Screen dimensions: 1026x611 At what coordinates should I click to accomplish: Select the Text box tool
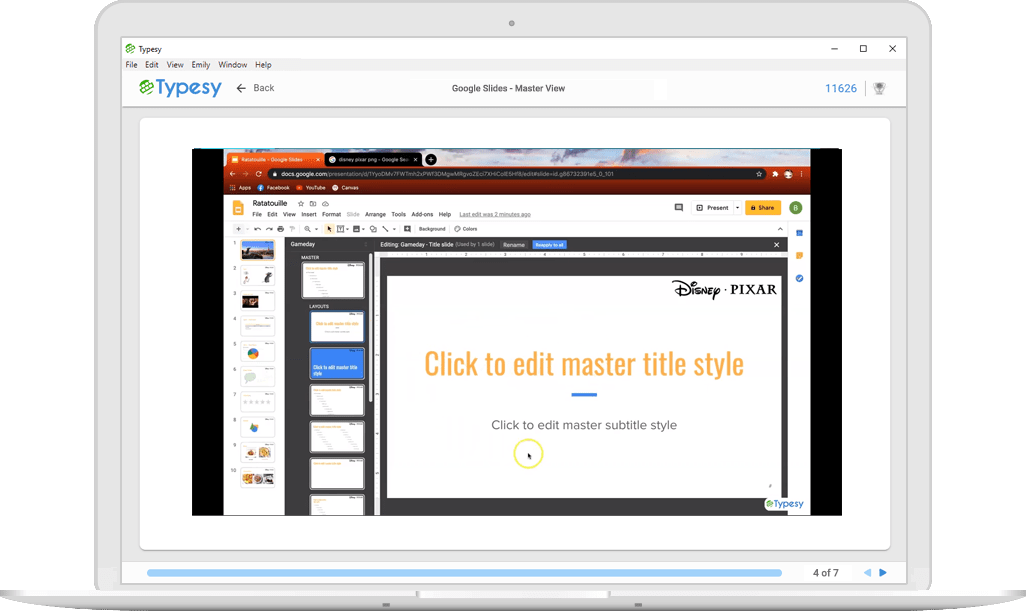[340, 229]
